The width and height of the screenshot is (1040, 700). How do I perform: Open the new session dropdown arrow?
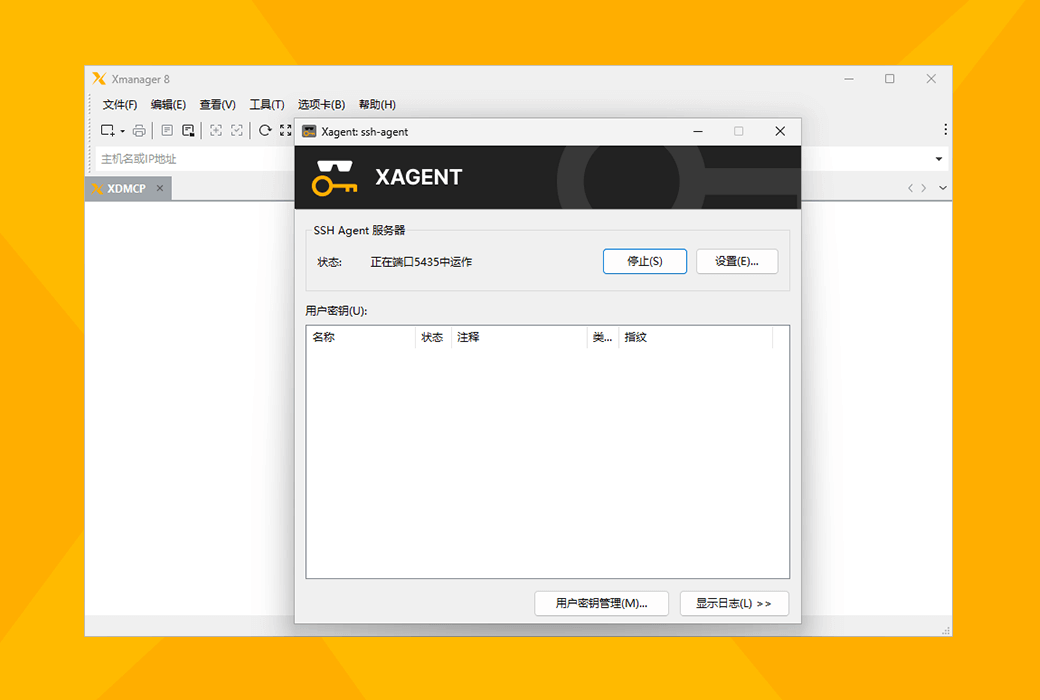point(123,131)
